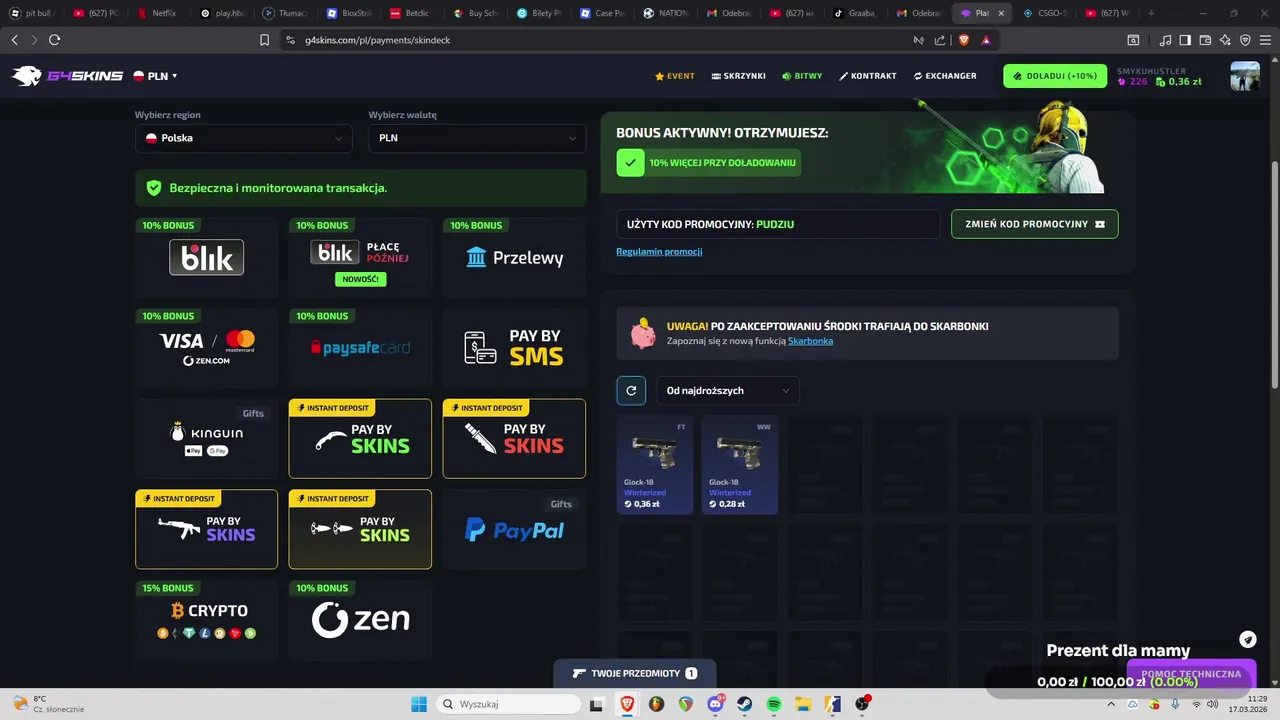Select Pay by Skins with butterfly knife
This screenshot has height=720, width=1280.
[360, 529]
